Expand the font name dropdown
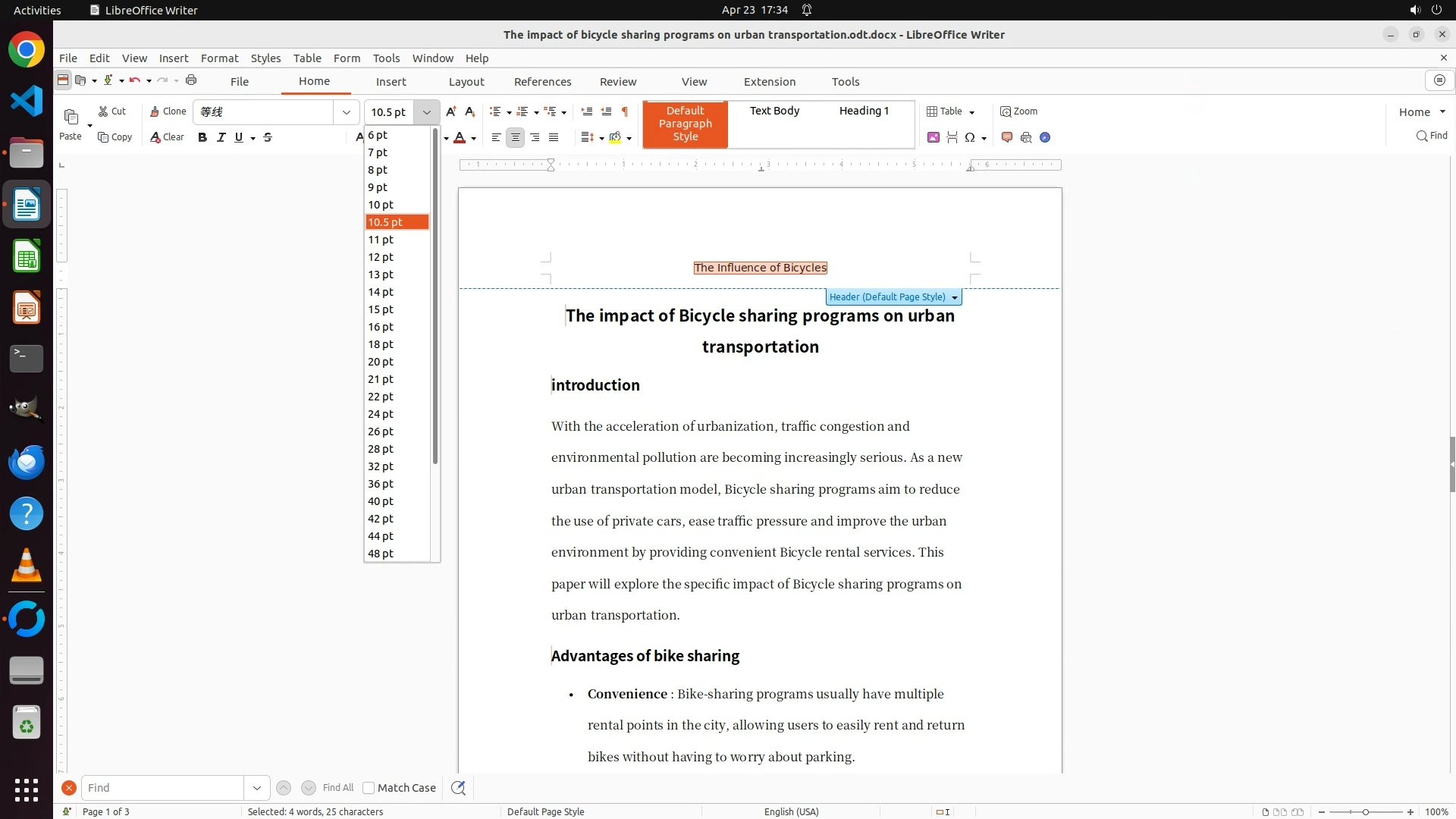The width and height of the screenshot is (1456, 819). 347,112
